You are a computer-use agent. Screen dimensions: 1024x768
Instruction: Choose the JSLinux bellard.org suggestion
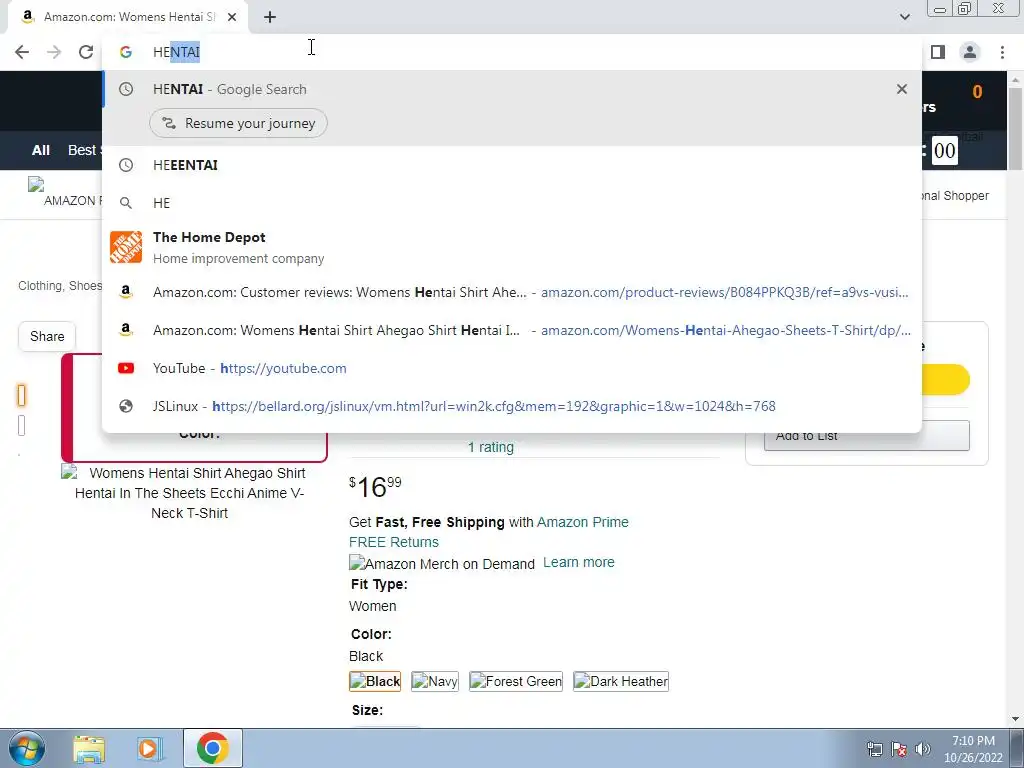pyautogui.click(x=512, y=406)
